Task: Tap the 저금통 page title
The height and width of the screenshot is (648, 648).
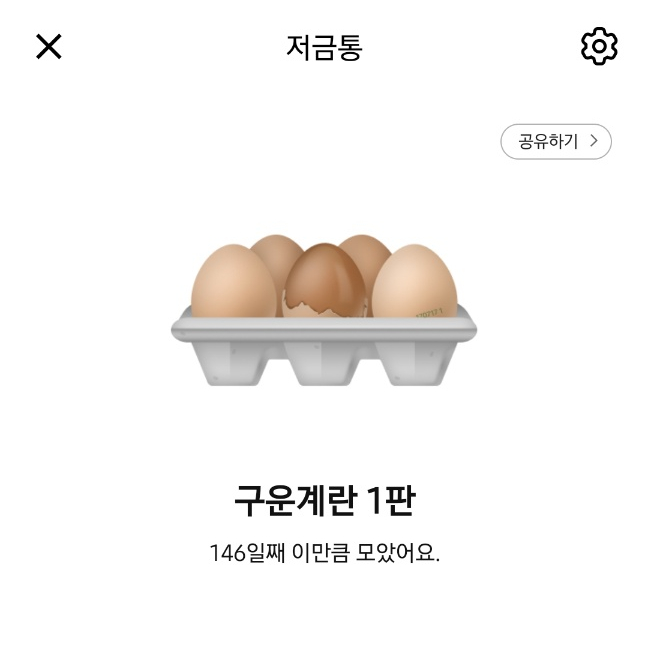Action: [324, 48]
